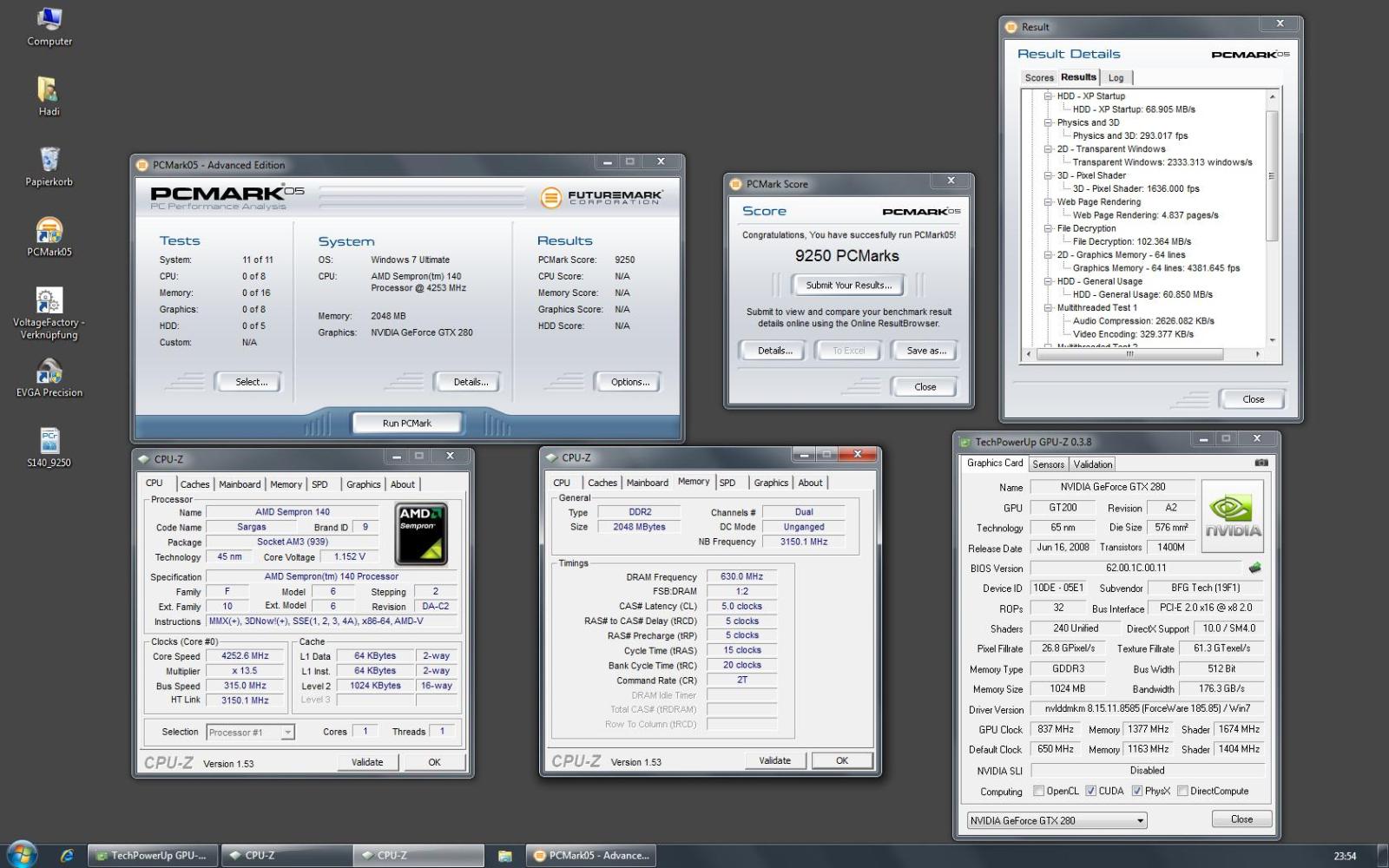
Task: Click Memory CPU-Z window title icon
Action: tap(550, 457)
